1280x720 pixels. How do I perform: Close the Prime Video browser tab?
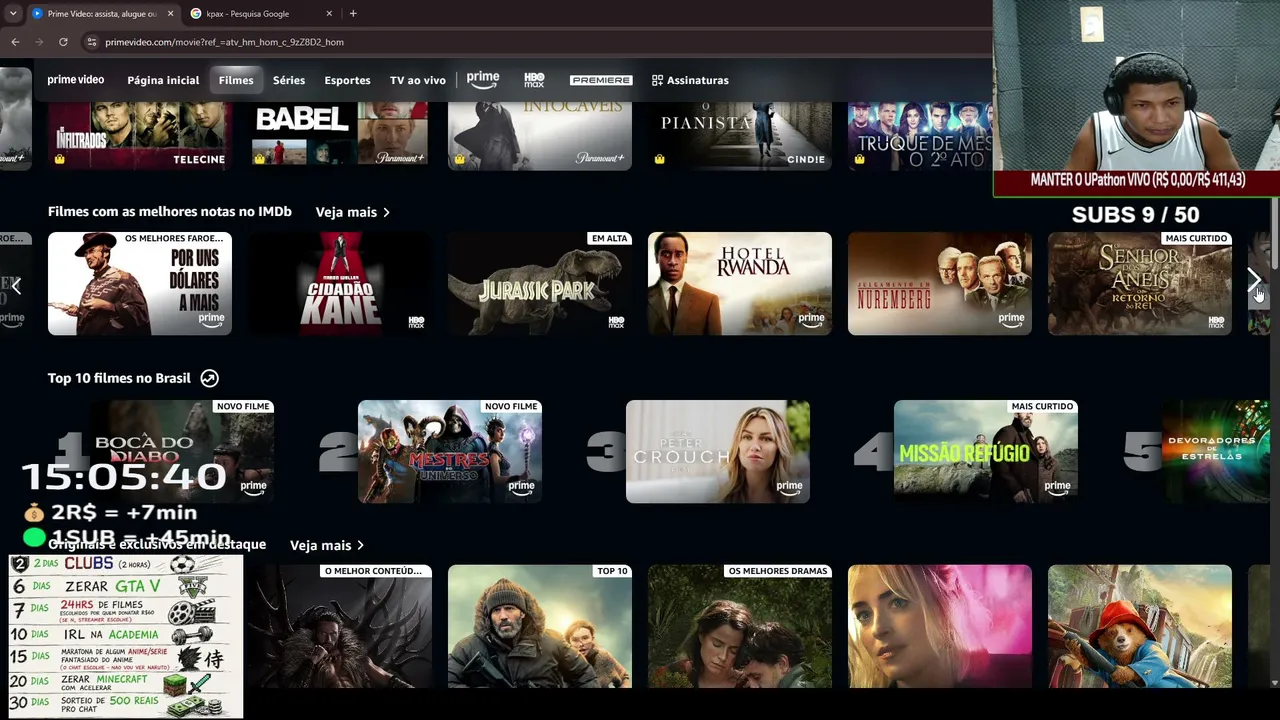click(x=170, y=14)
